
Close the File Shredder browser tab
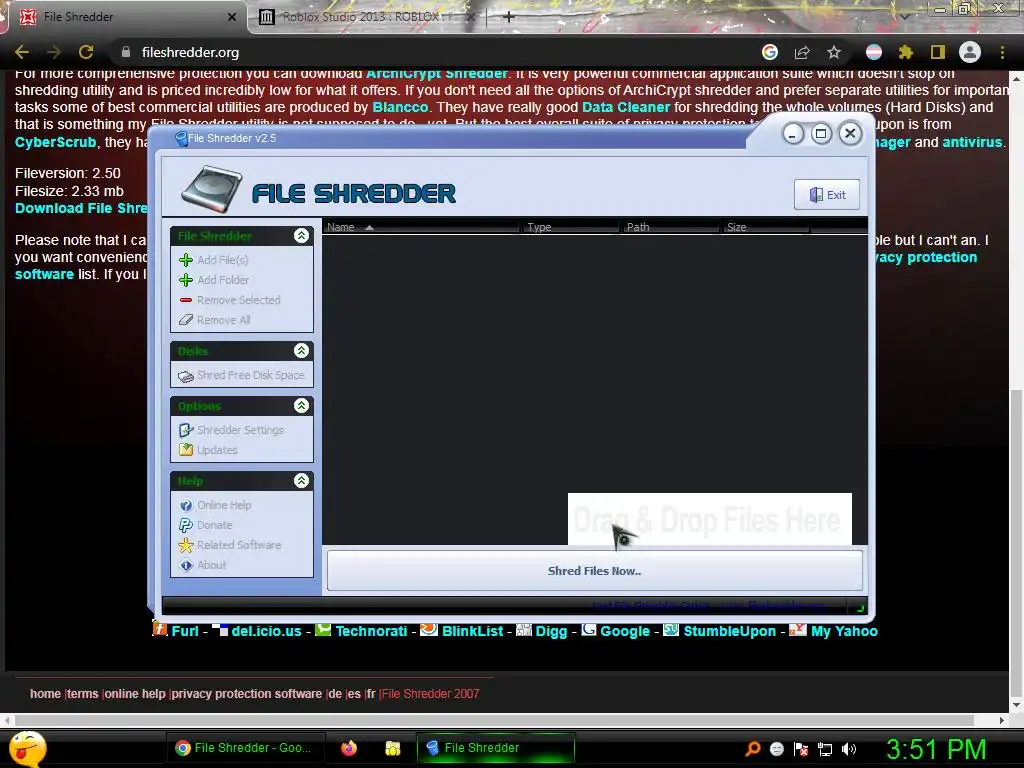point(232,17)
